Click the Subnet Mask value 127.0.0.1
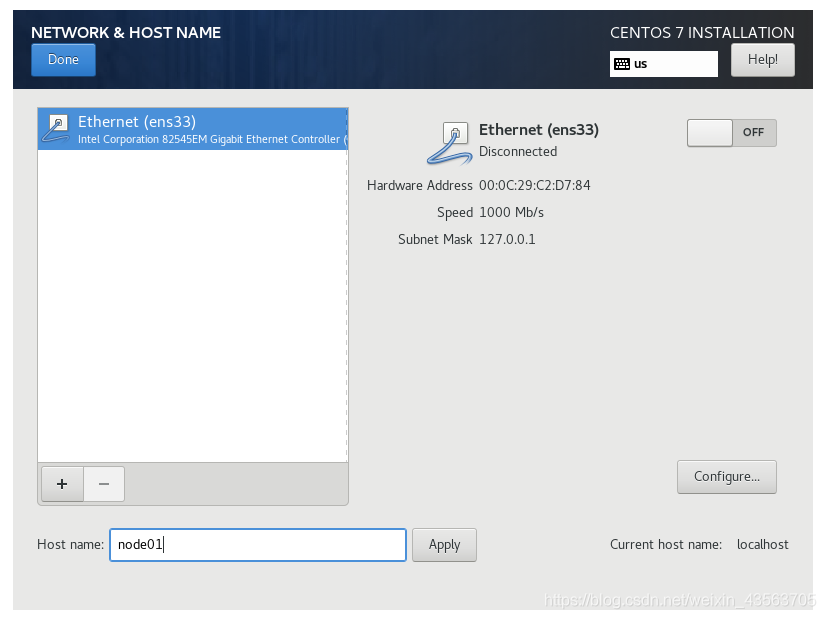826x619 pixels. click(507, 239)
